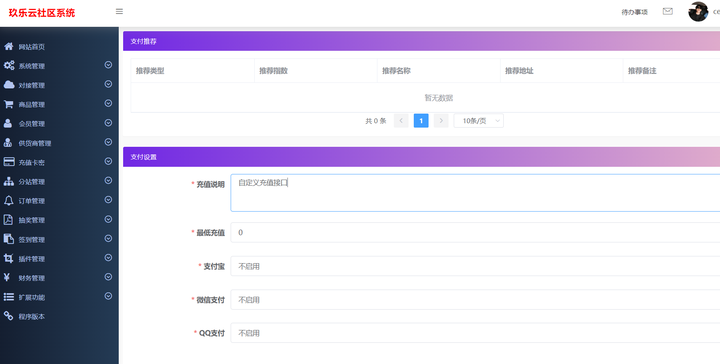Expand the 财务管理 chevron
The height and width of the screenshot is (364, 720).
pos(108,277)
